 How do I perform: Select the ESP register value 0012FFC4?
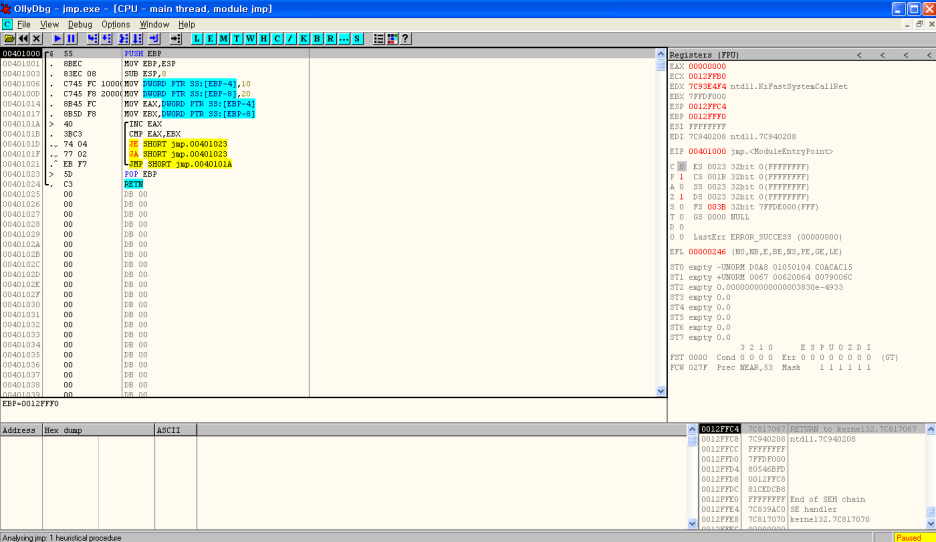(x=707, y=106)
